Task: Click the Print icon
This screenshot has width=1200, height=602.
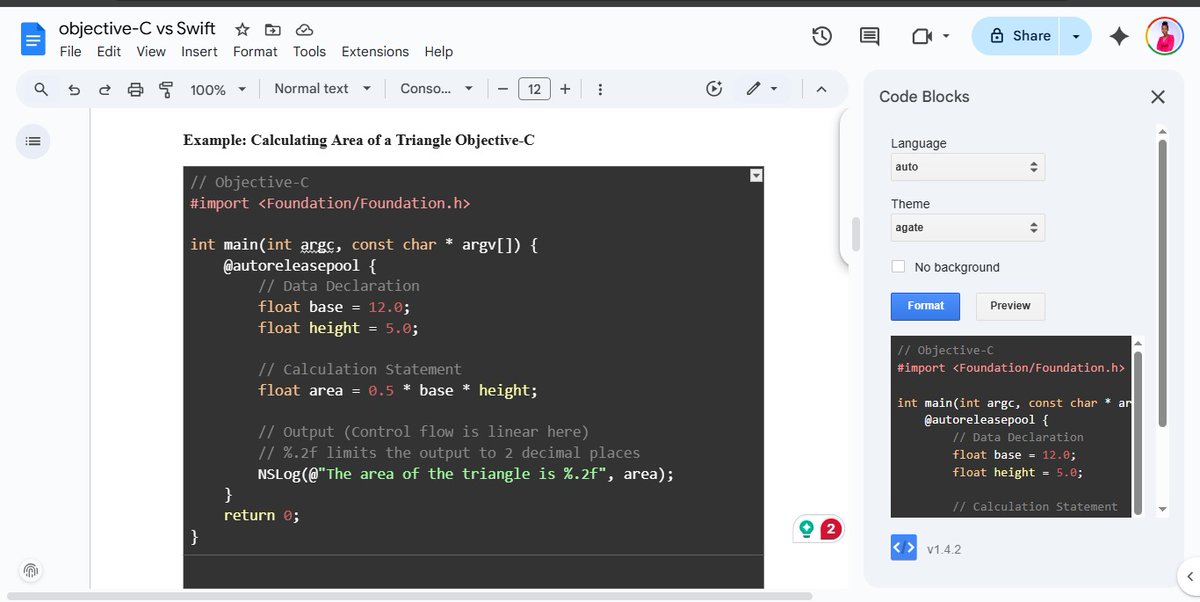Action: 135,89
